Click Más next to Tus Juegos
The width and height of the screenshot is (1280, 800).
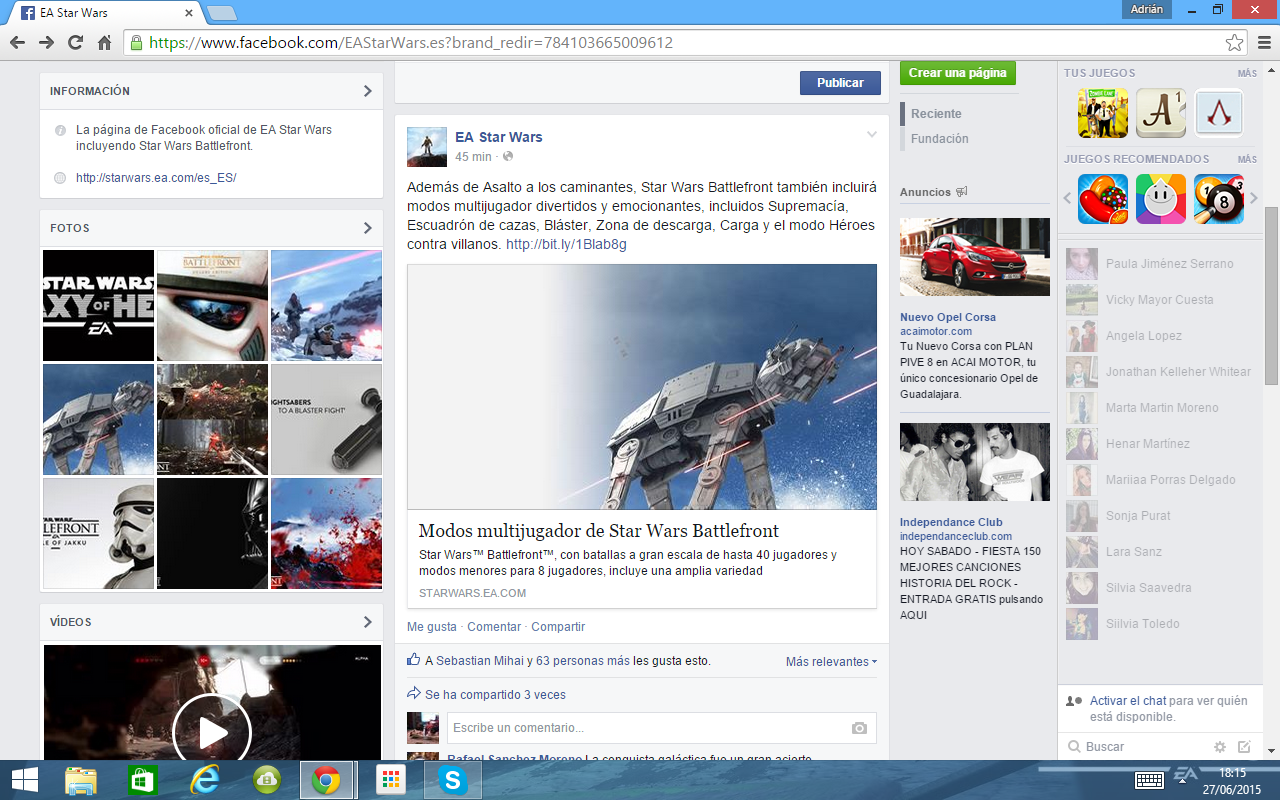point(1247,74)
